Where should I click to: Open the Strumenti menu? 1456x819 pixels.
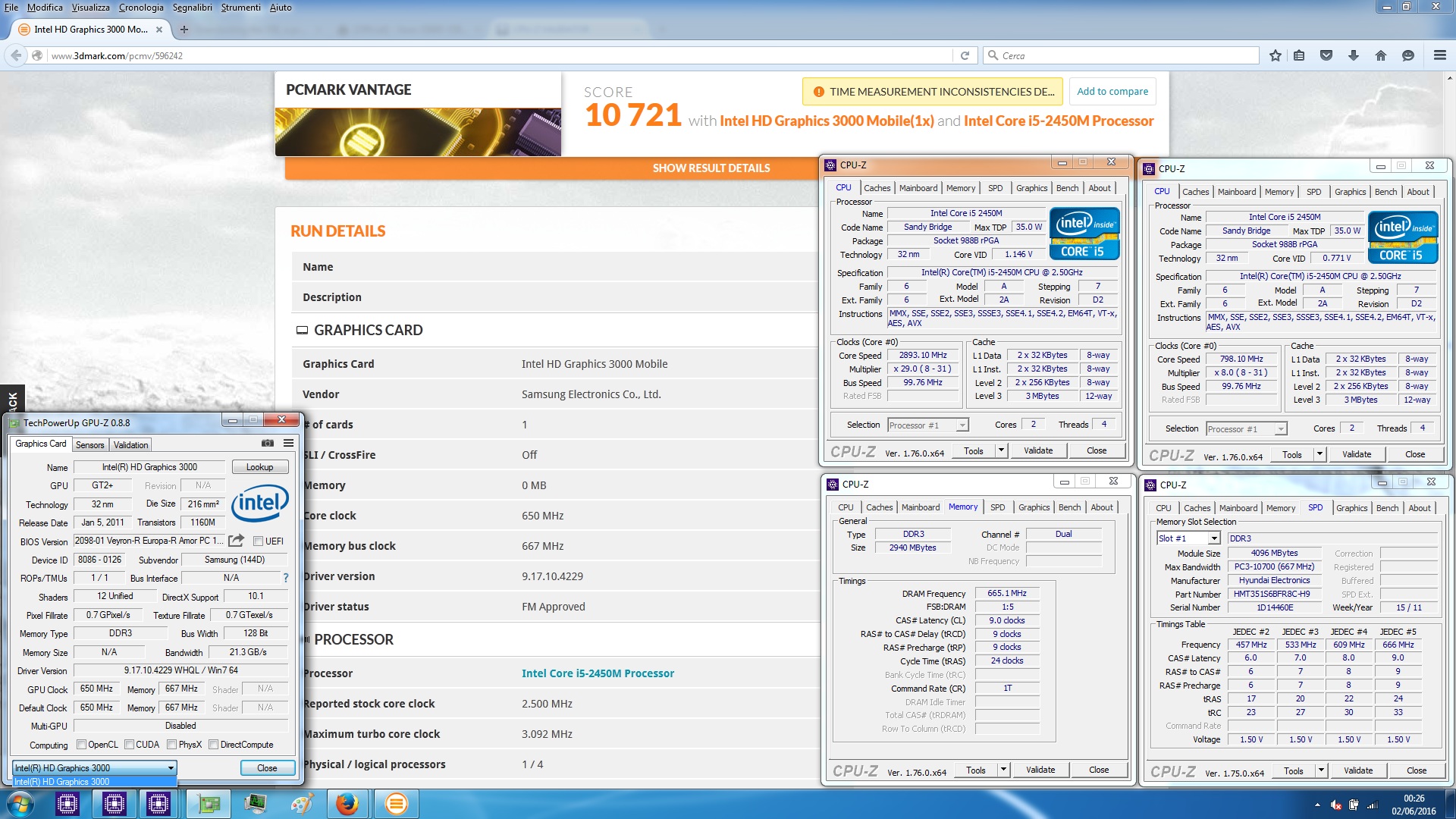point(241,8)
